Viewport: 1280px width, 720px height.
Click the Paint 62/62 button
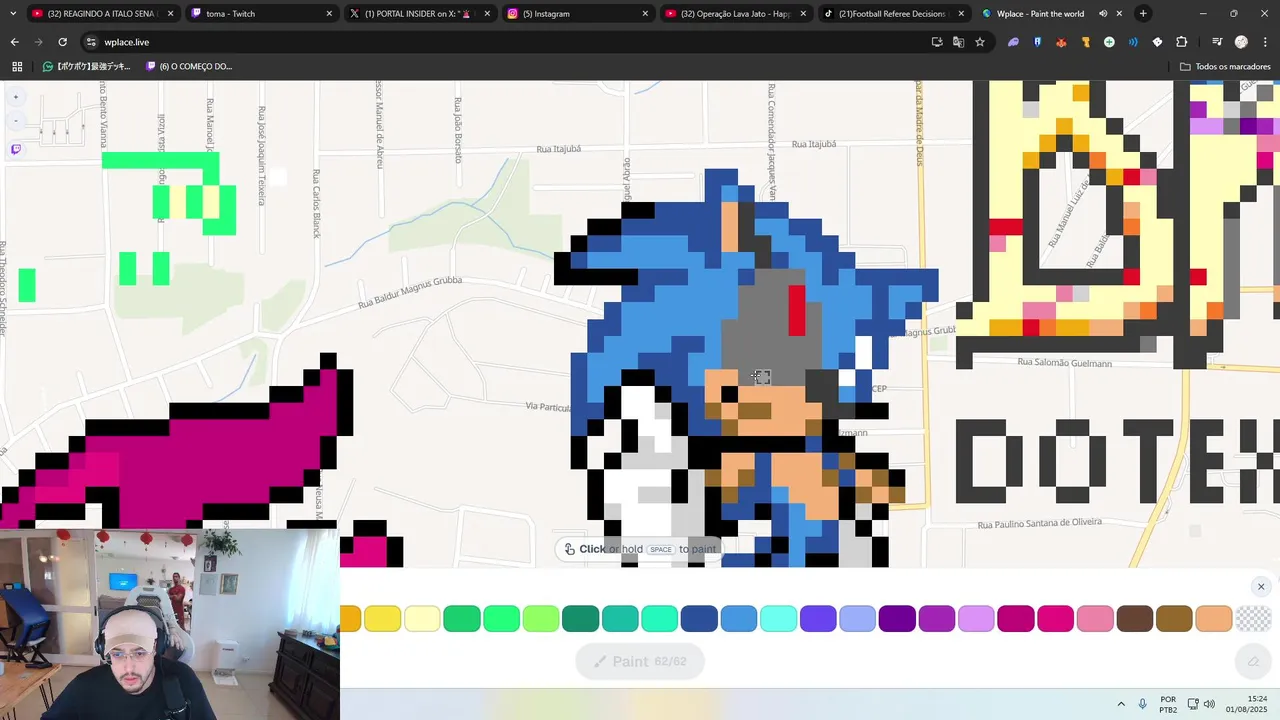pos(640,661)
